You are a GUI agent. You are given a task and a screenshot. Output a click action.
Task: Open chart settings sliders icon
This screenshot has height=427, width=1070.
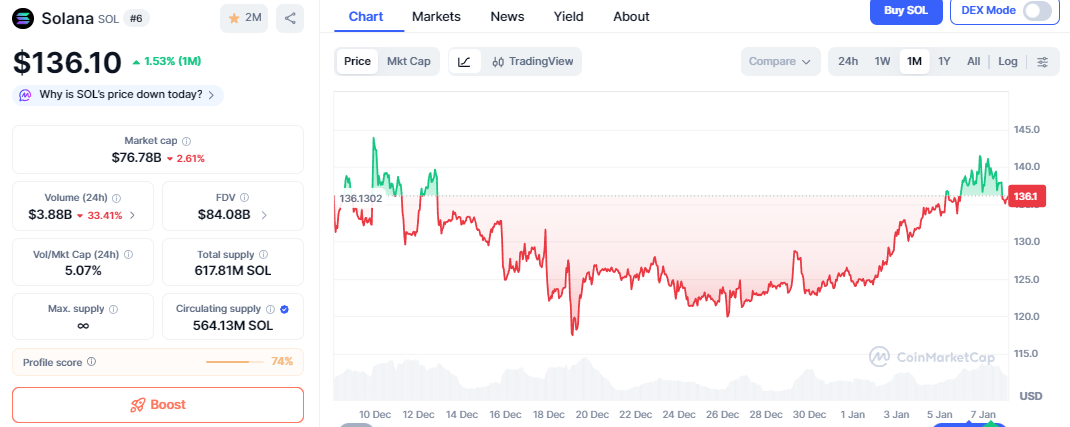(x=1042, y=62)
